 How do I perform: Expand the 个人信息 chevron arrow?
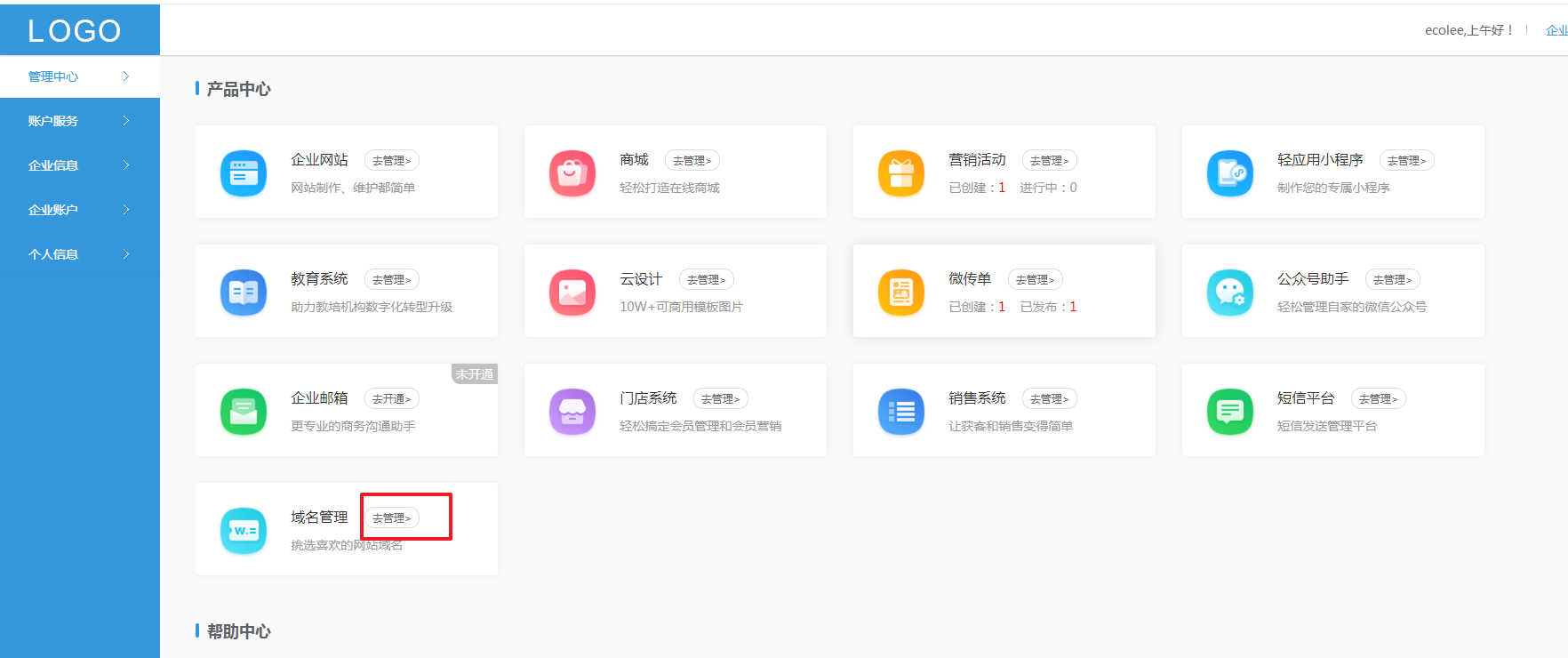pos(126,254)
